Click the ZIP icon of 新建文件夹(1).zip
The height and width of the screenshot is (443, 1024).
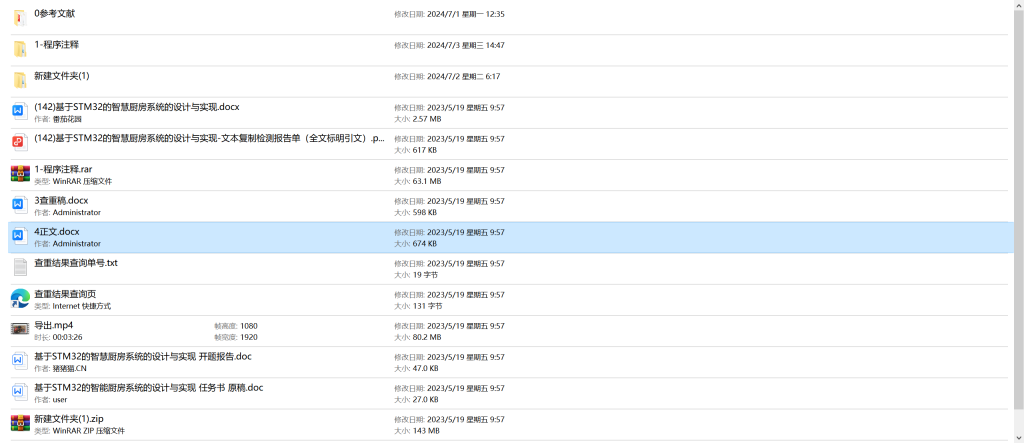[x=20, y=423]
